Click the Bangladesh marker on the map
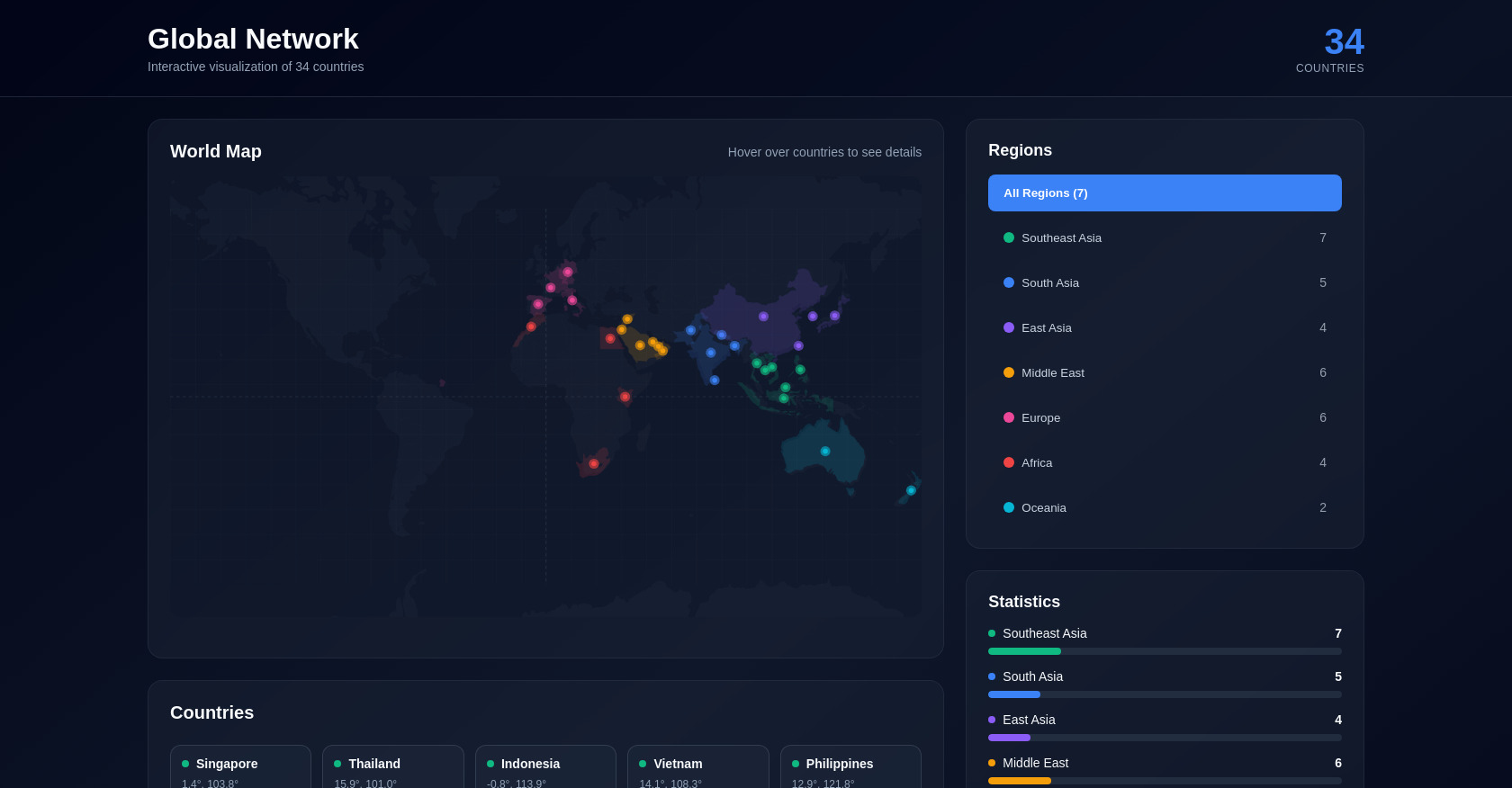 [734, 346]
